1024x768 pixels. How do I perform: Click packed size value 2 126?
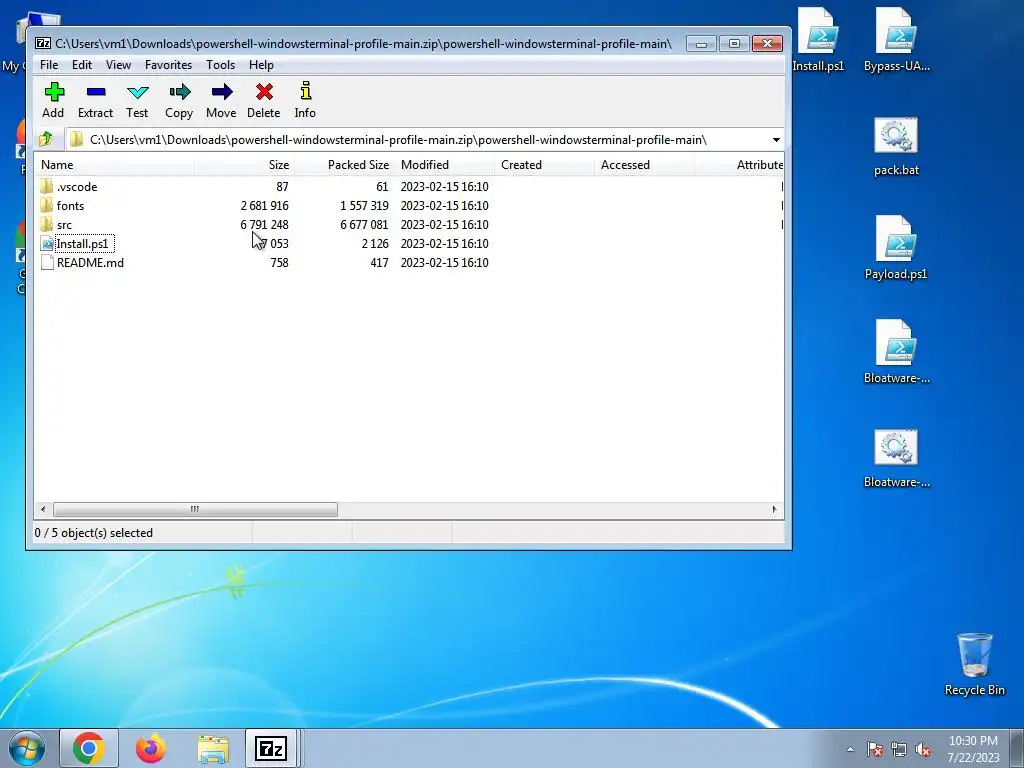[375, 244]
